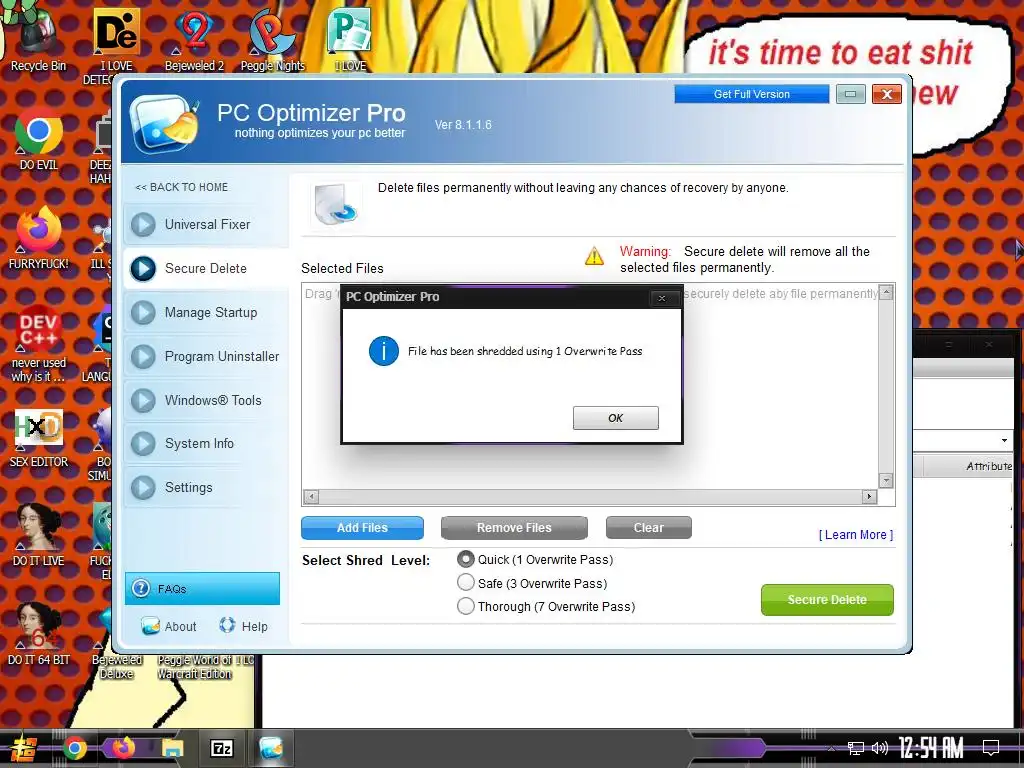Viewport: 1024px width, 768px height.
Task: Open the dropdown arrow in background window
Action: (x=1004, y=441)
